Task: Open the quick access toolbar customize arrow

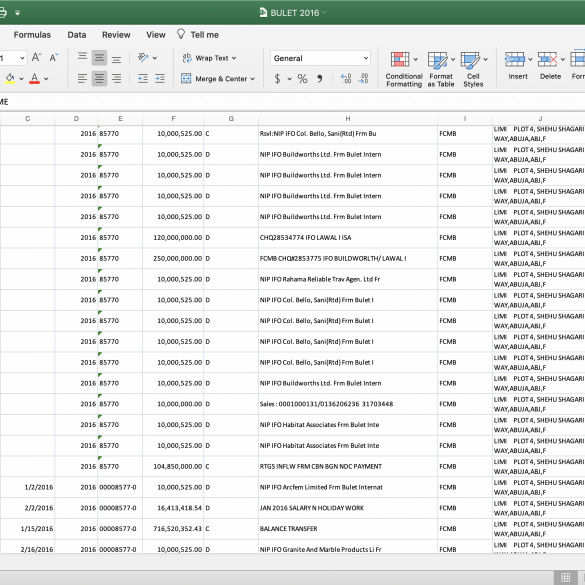Action: click(x=18, y=13)
